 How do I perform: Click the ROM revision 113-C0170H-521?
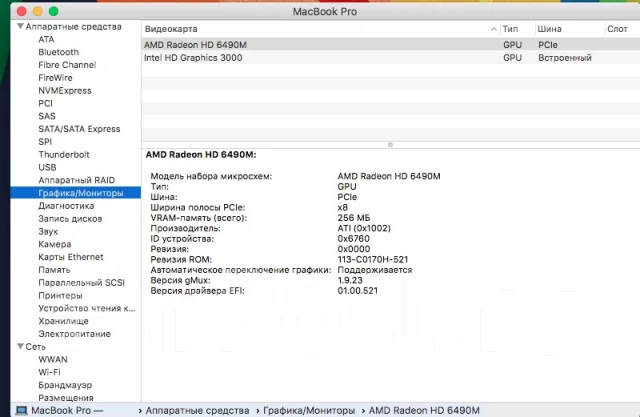(x=373, y=260)
